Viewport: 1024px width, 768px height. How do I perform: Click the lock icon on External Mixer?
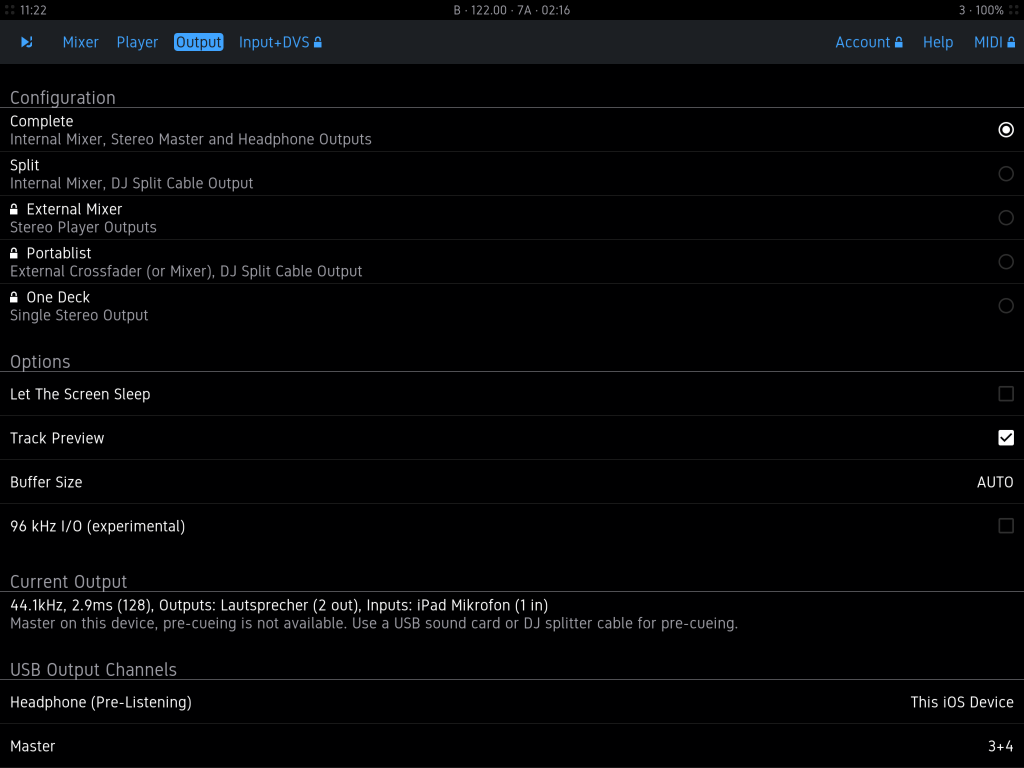click(x=14, y=210)
